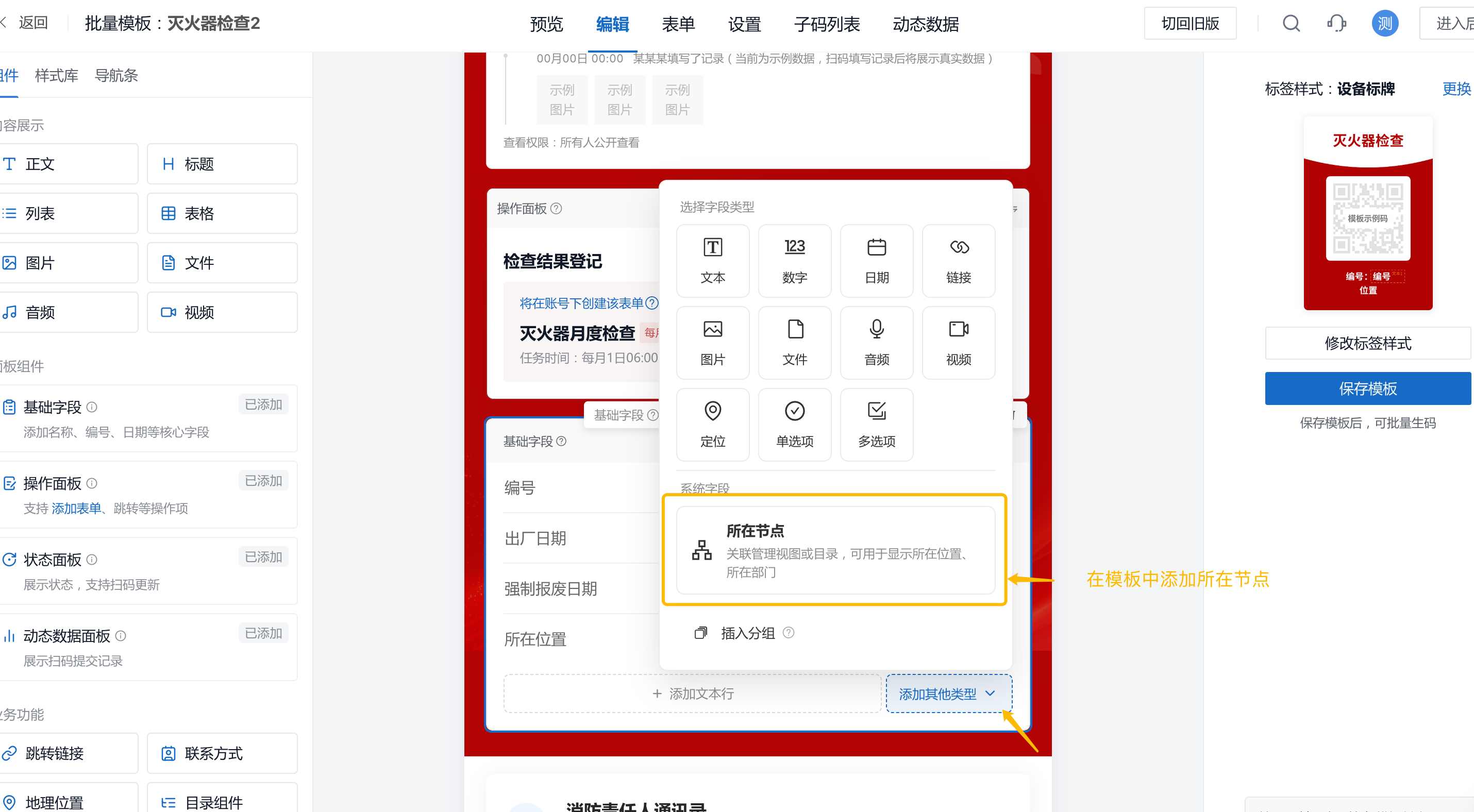Select the 文件 file field type in popup

tap(794, 343)
